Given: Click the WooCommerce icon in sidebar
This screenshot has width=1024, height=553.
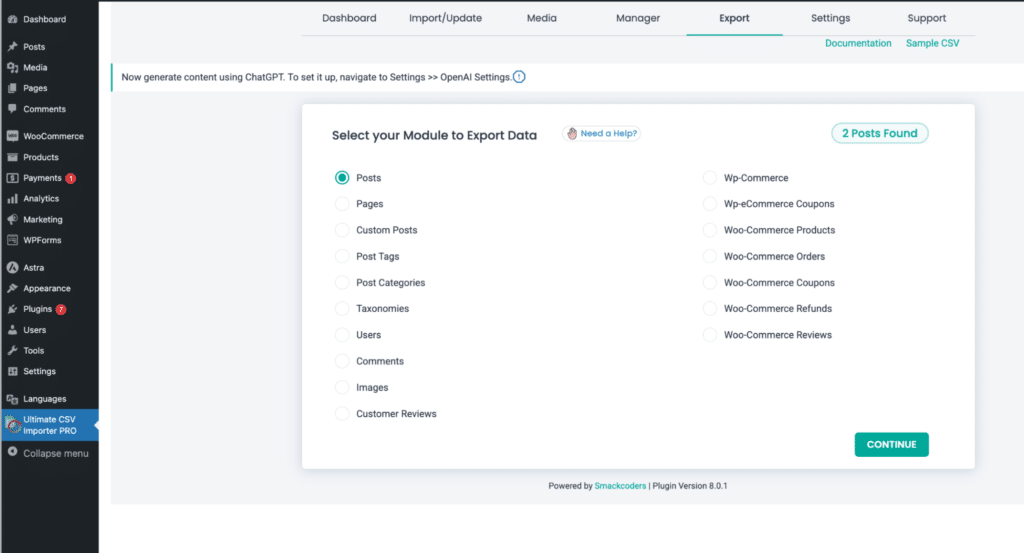Looking at the screenshot, I should [x=12, y=136].
